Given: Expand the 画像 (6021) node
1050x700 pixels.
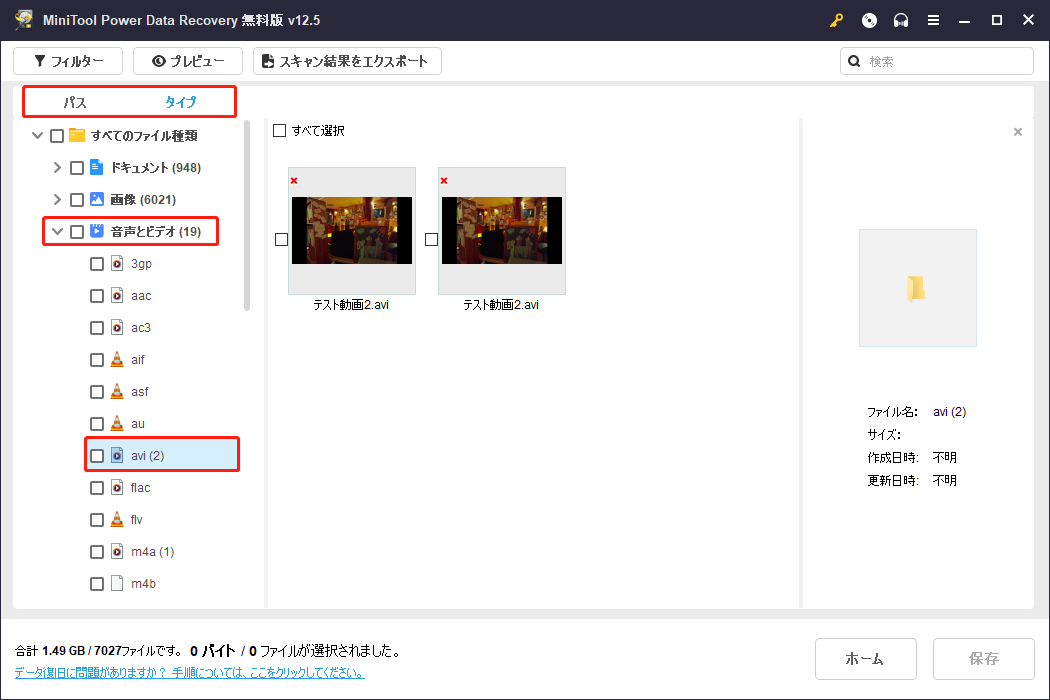Looking at the screenshot, I should [57, 200].
